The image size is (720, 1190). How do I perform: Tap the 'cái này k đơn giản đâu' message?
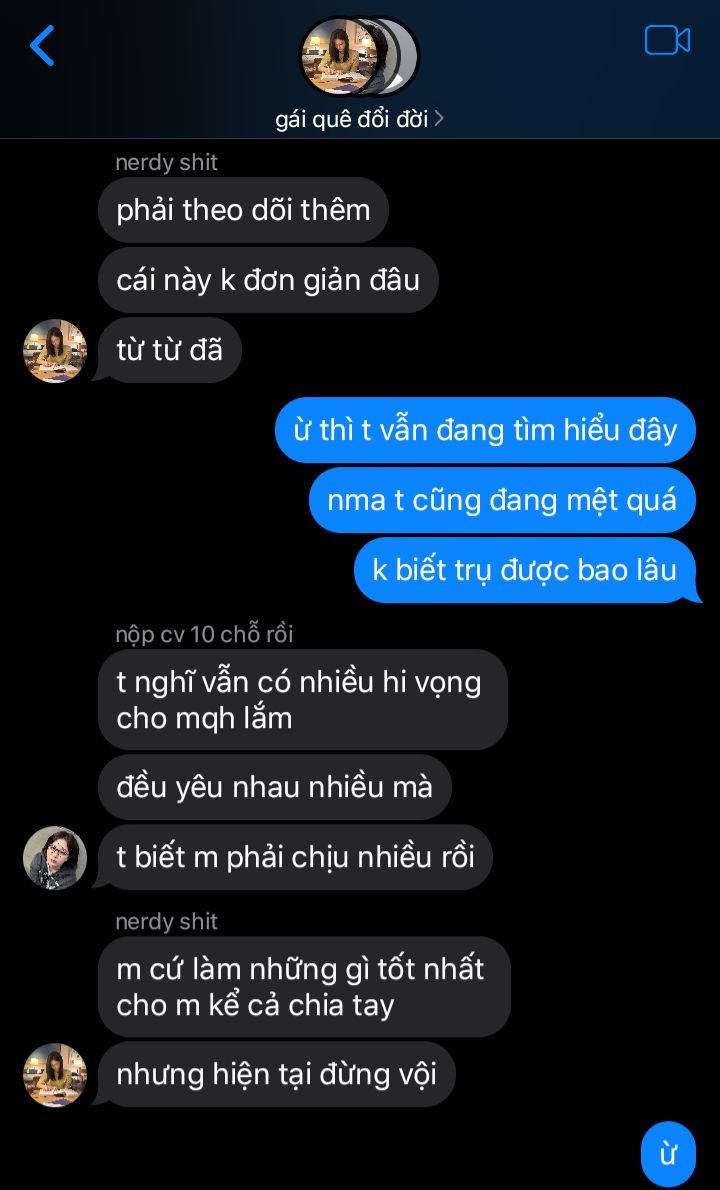pyautogui.click(x=268, y=280)
